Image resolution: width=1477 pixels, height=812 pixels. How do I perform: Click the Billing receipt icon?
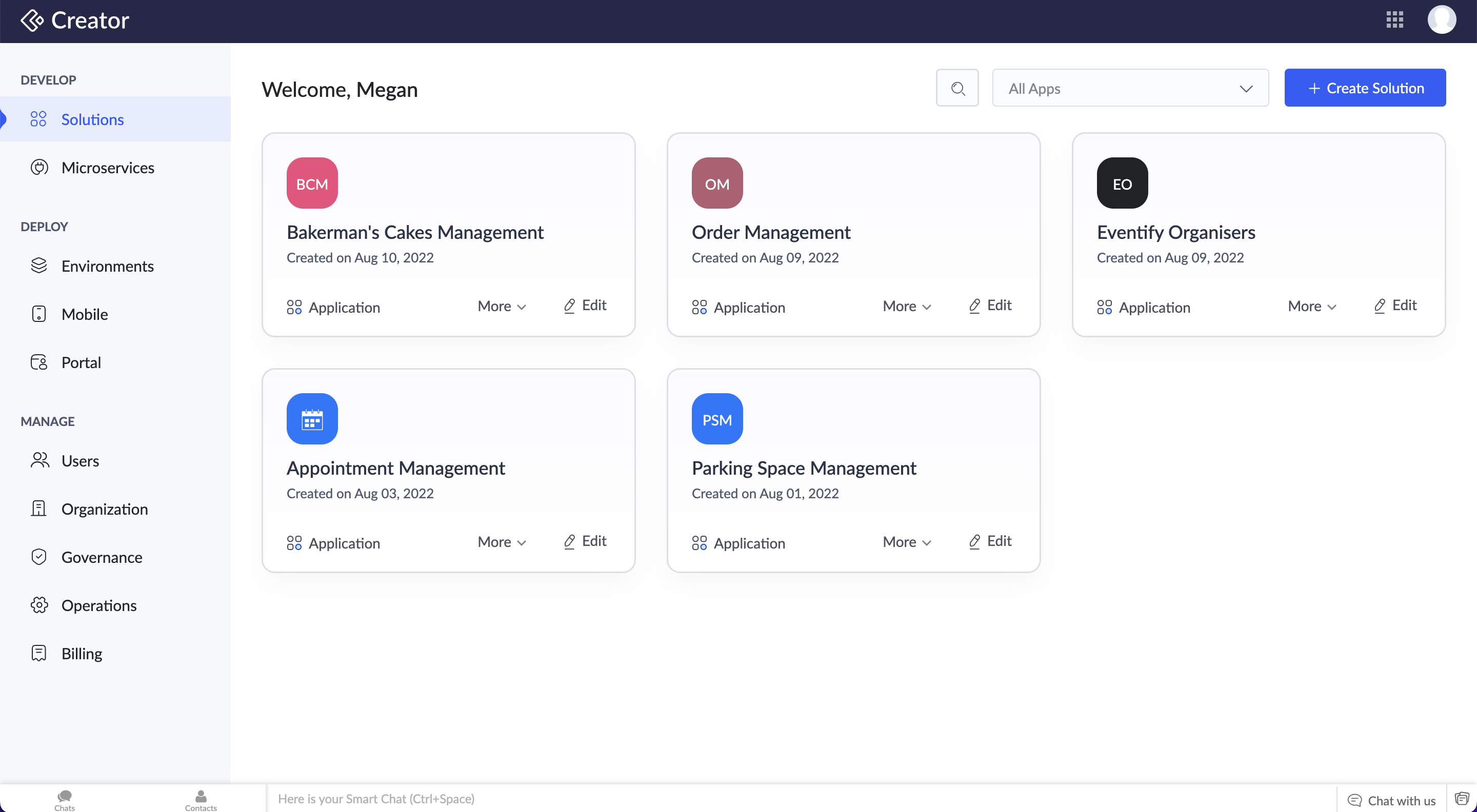pyautogui.click(x=39, y=653)
